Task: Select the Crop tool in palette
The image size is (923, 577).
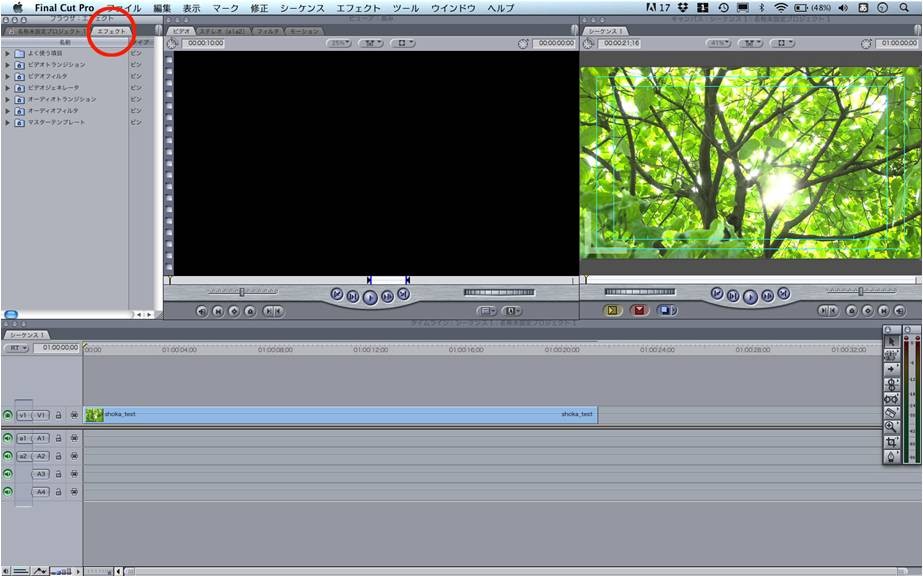Action: [x=891, y=442]
